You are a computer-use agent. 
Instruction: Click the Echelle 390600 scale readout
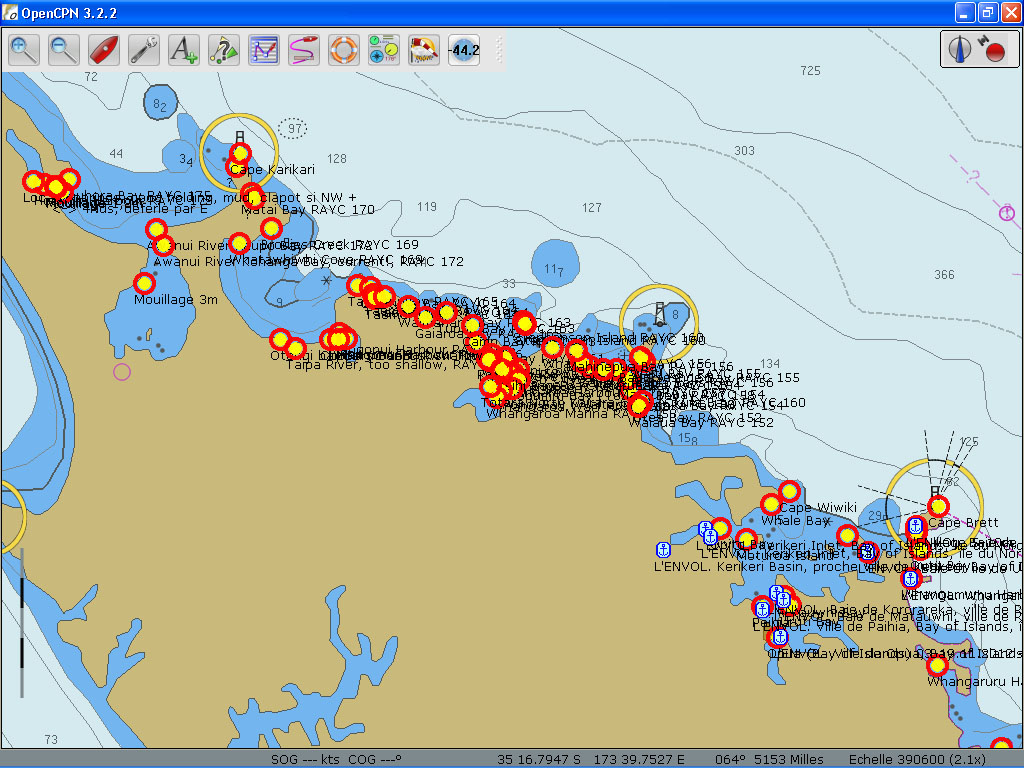(x=917, y=760)
